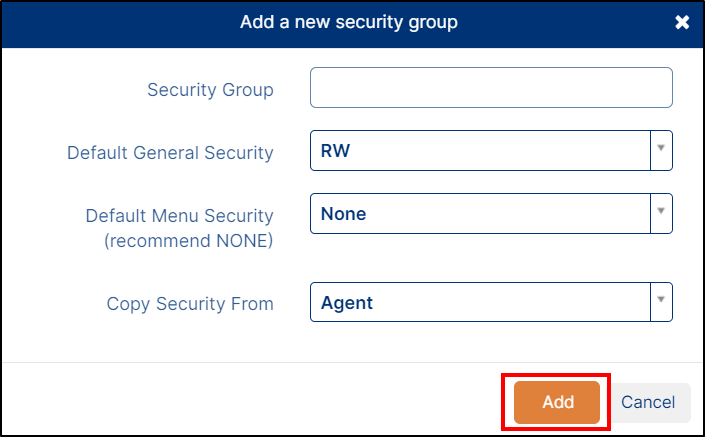Click the Default Menu Security label
Image resolution: width=705 pixels, height=437 pixels.
click(179, 215)
